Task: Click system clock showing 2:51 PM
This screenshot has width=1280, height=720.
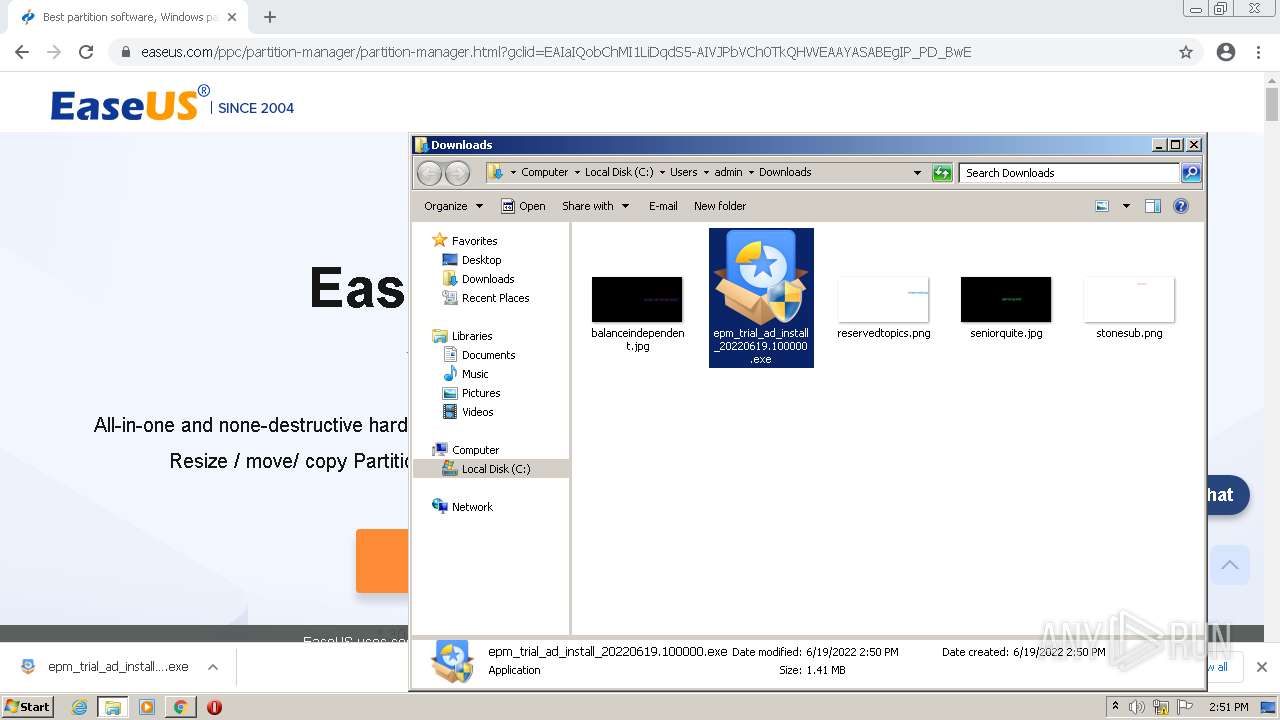Action: click(1228, 707)
